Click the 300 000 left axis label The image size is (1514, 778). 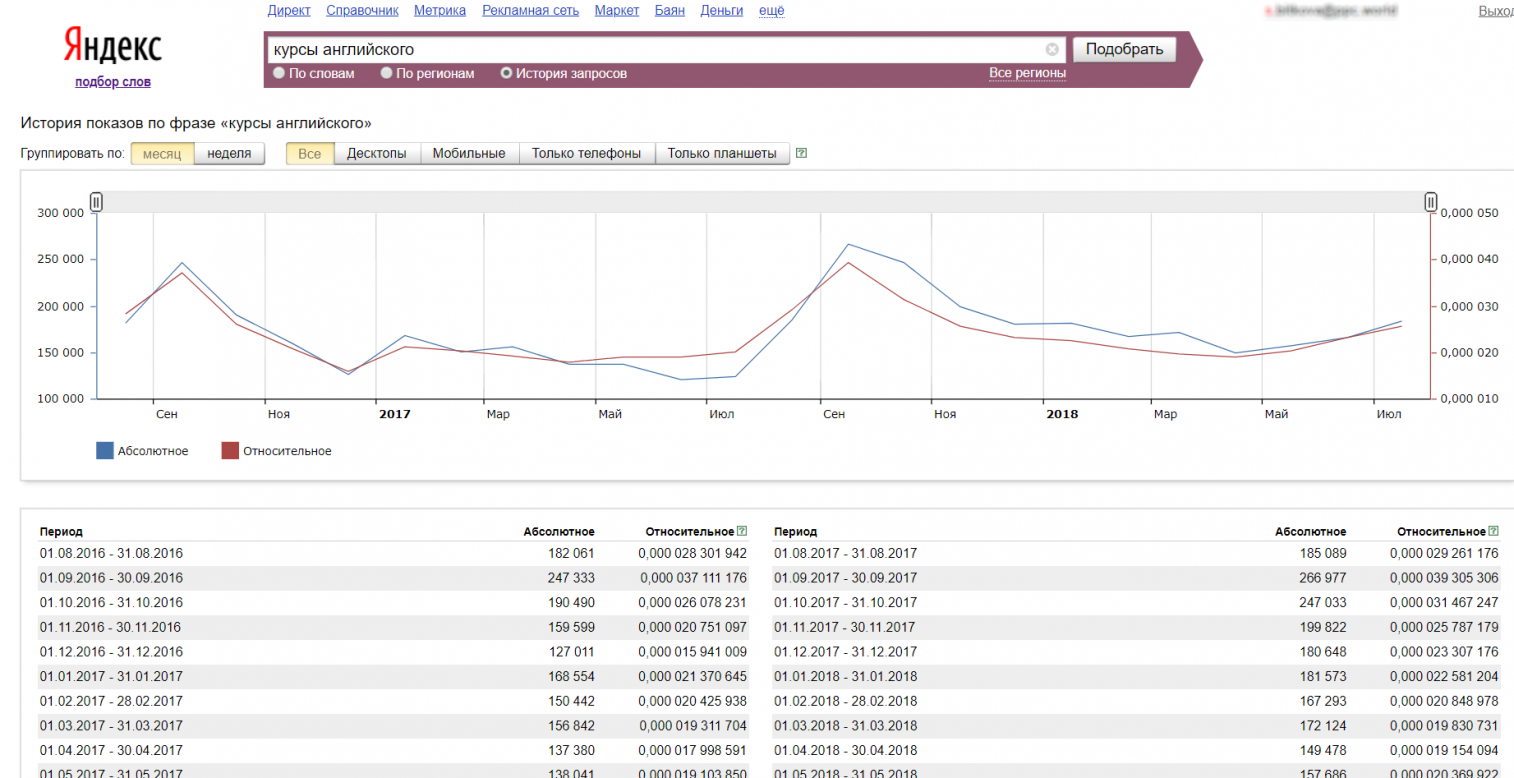(x=62, y=213)
